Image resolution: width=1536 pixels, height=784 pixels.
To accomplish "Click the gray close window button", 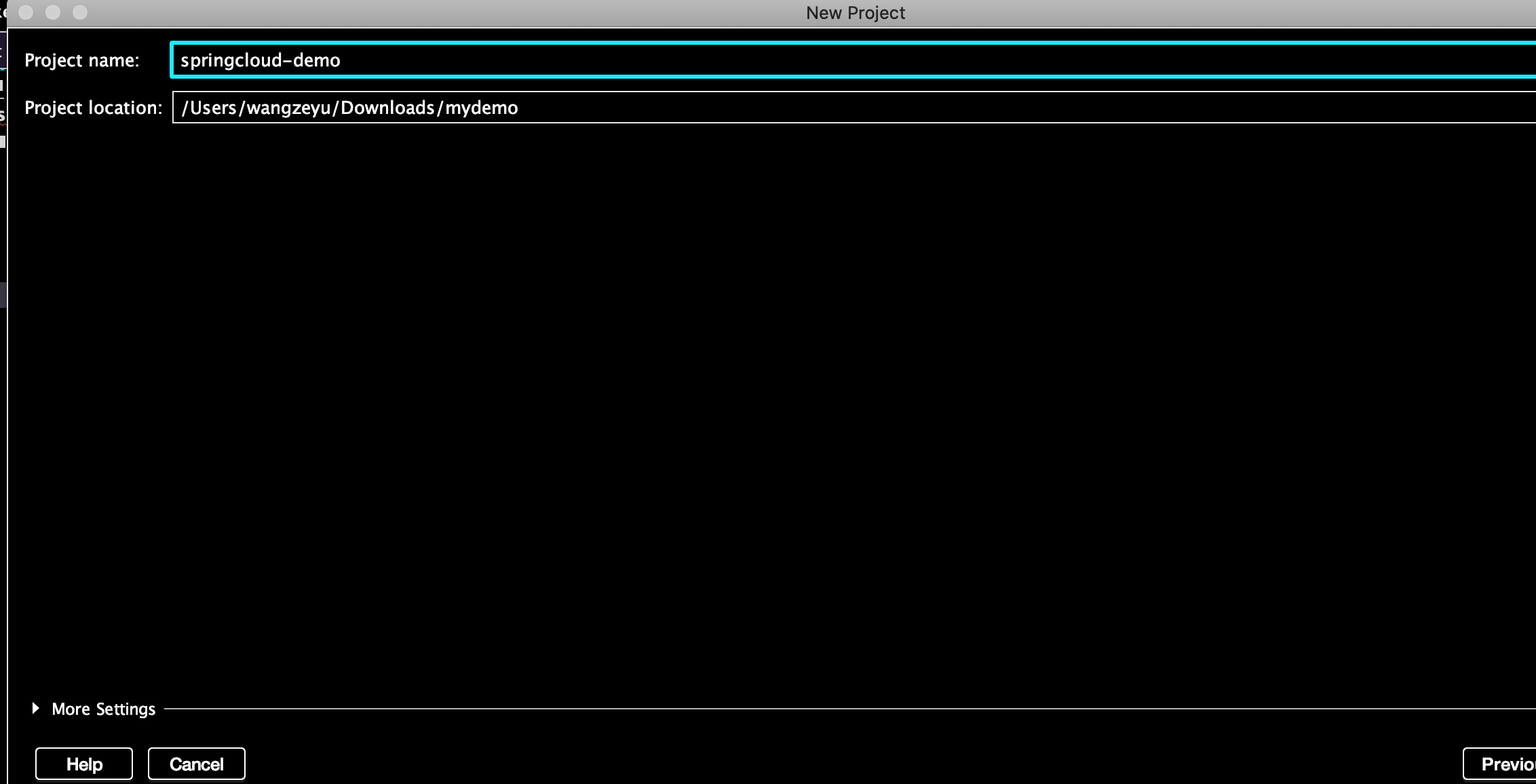I will click(26, 12).
